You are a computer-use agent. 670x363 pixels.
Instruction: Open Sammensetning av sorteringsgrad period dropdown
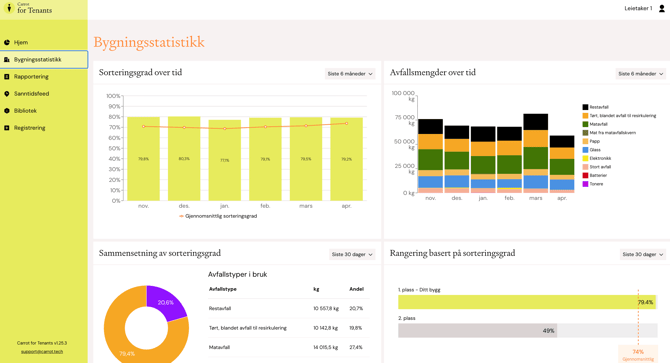(352, 254)
